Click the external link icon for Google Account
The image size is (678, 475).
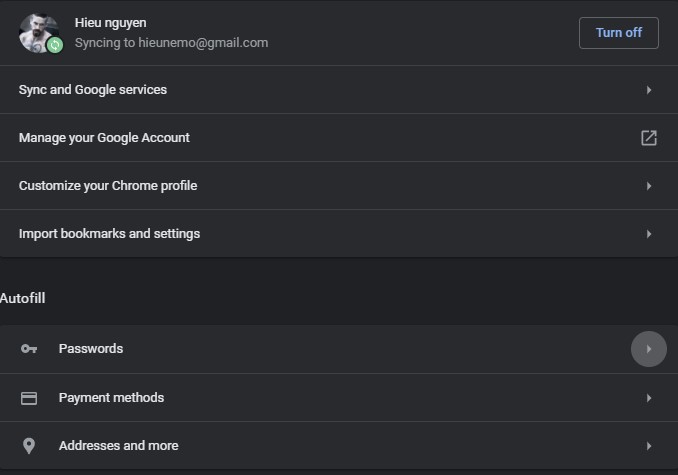pos(648,138)
